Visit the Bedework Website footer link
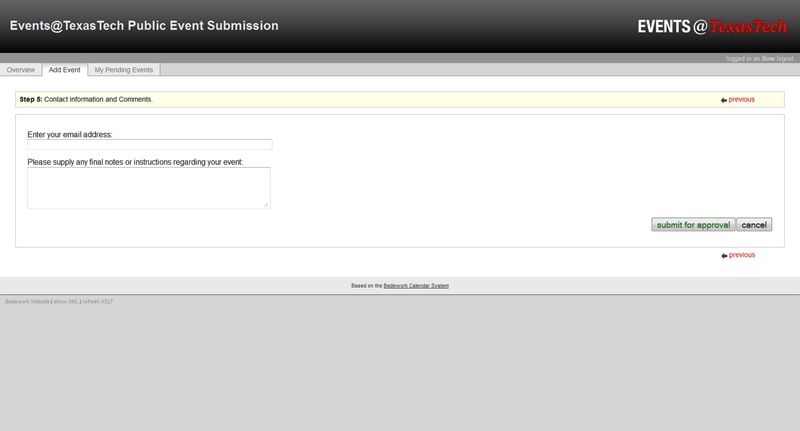800x431 pixels. 28,302
